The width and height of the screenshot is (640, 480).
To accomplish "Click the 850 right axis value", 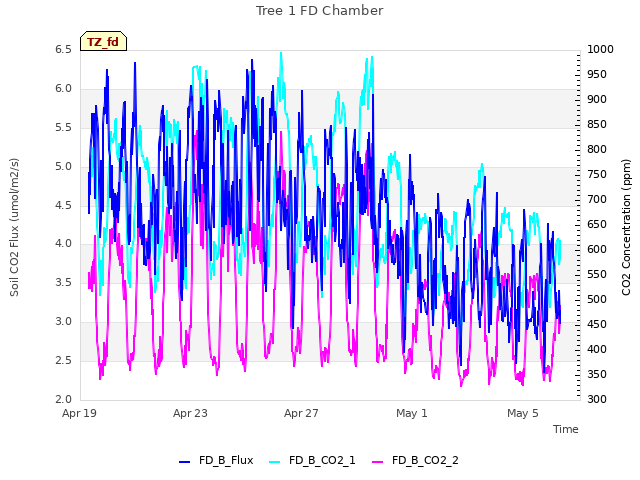I will tap(597, 124).
